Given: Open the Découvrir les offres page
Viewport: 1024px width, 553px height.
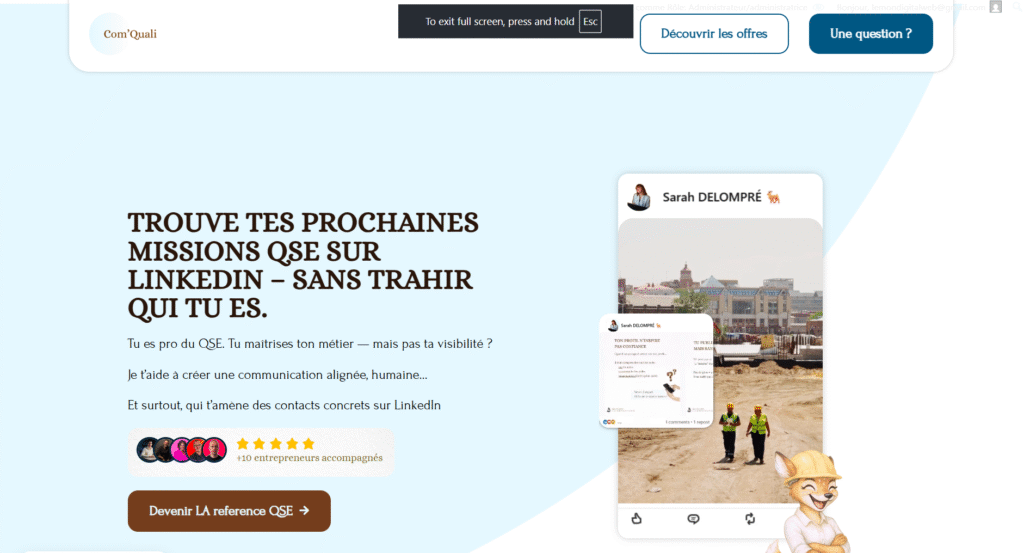Looking at the screenshot, I should 713,34.
